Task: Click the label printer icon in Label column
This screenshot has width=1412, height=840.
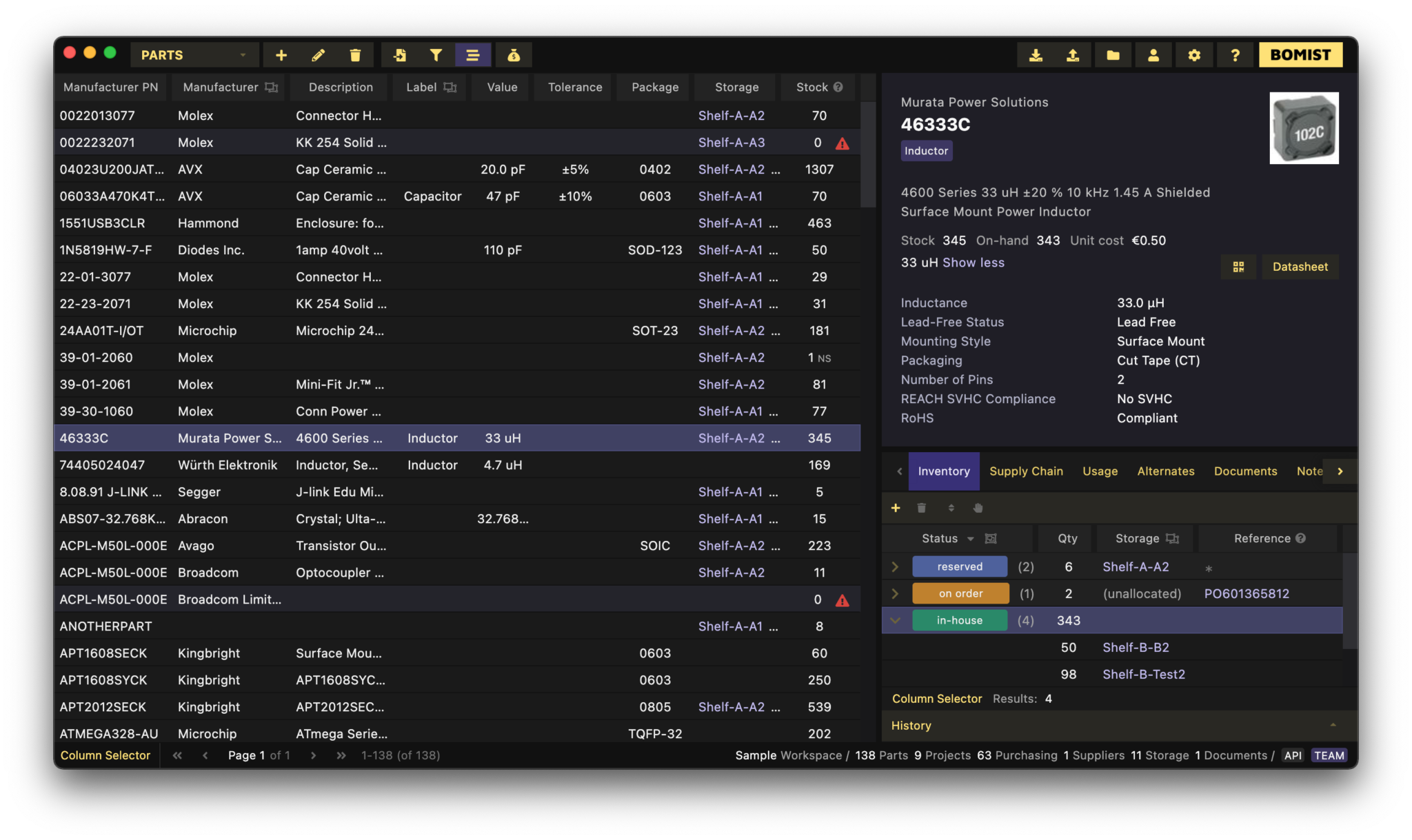Action: click(449, 87)
